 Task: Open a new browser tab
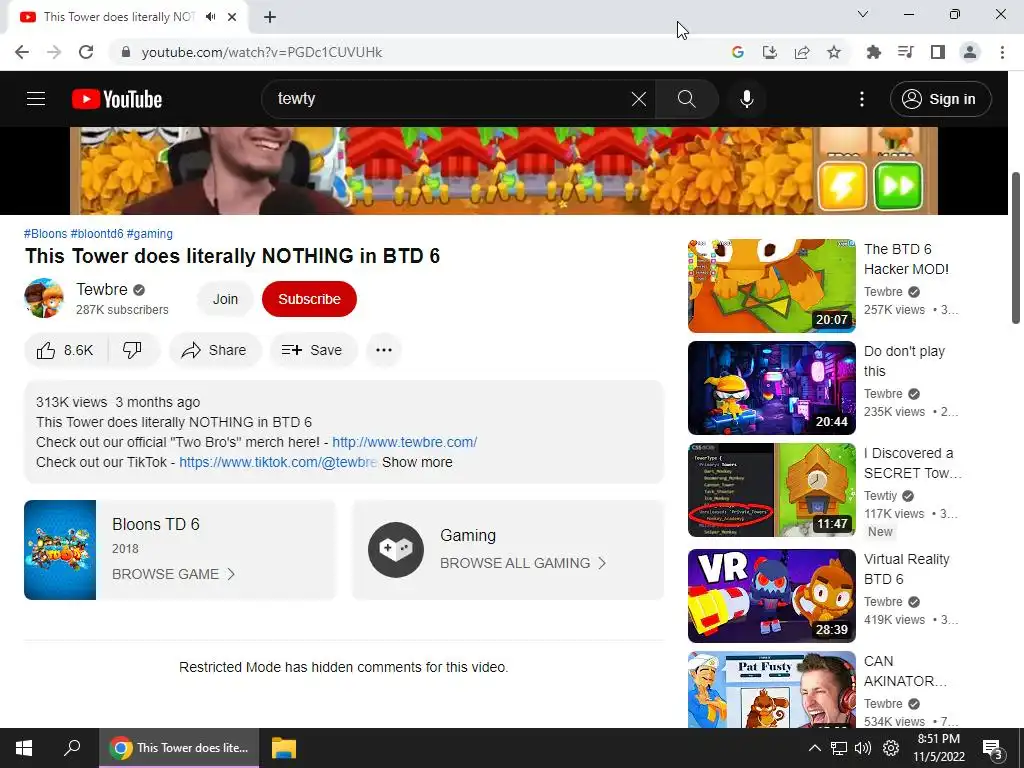coord(270,17)
